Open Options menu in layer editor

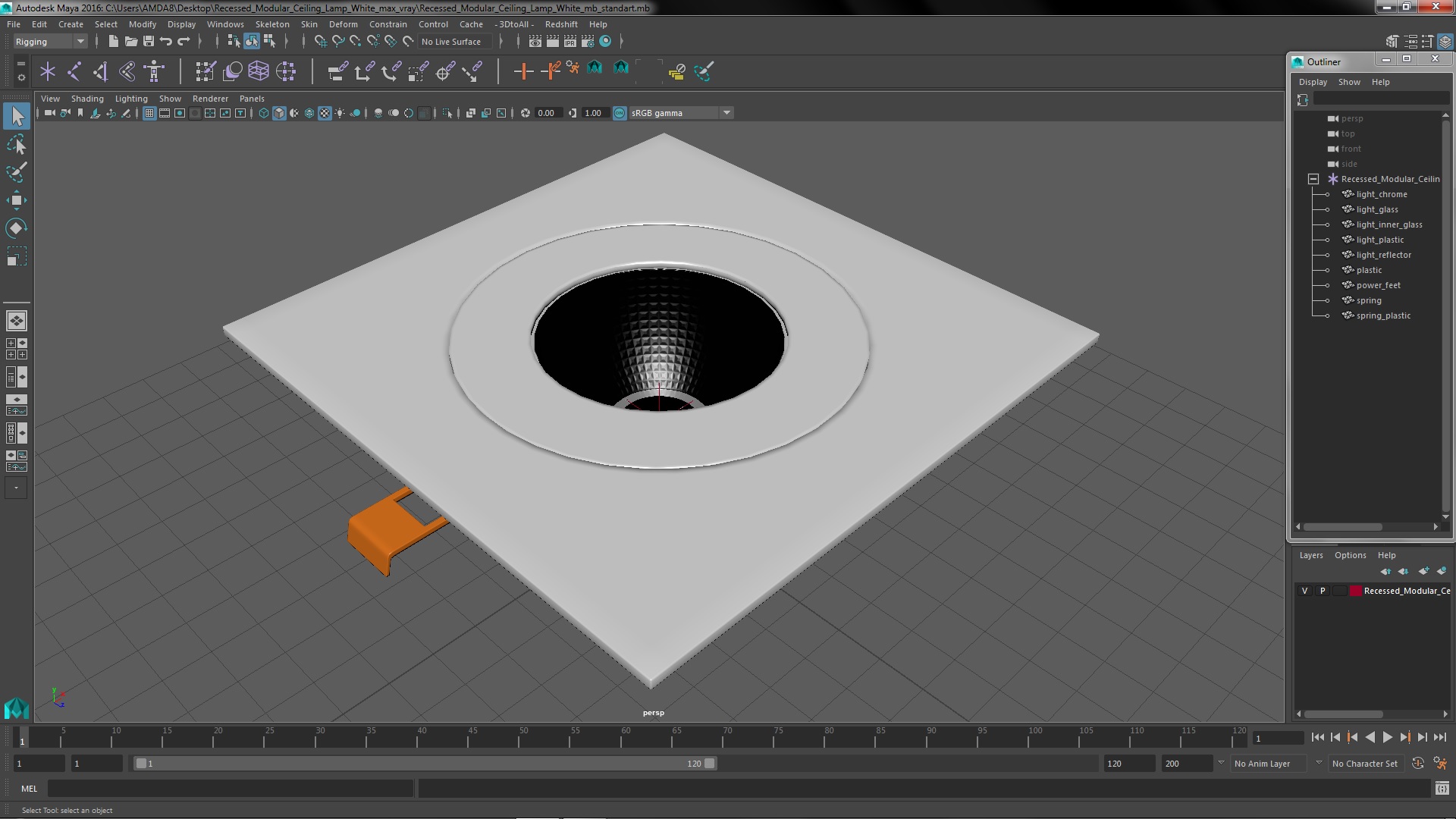[1351, 555]
